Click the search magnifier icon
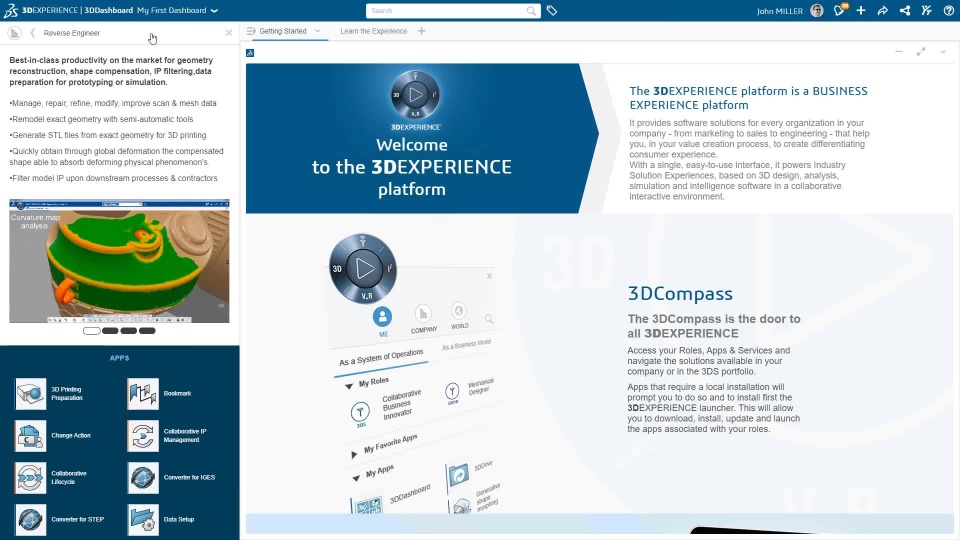The image size is (960, 540). tap(531, 10)
